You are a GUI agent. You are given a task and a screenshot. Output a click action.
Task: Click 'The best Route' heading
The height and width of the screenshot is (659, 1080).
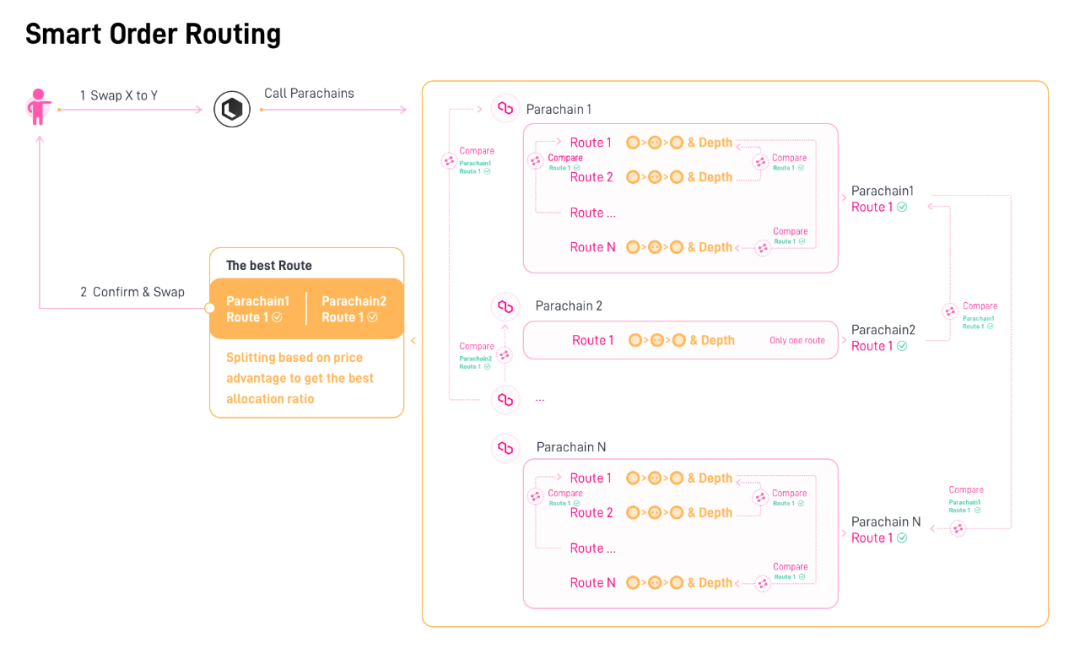click(x=269, y=266)
